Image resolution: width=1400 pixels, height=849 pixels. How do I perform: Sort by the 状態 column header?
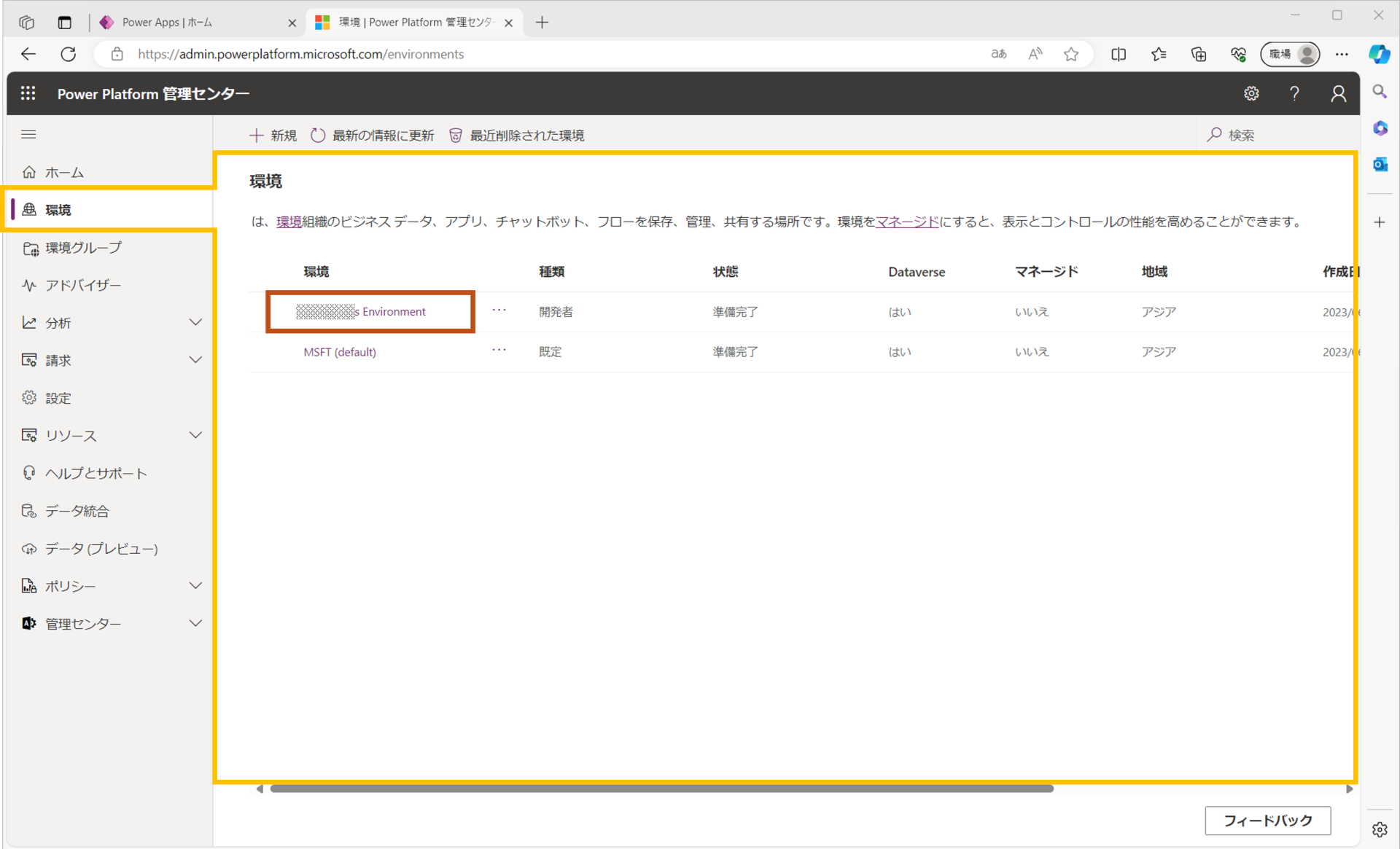point(726,272)
